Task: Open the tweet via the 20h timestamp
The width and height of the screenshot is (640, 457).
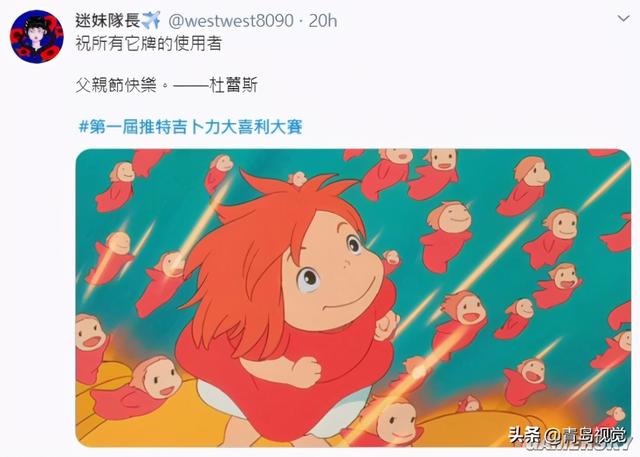Action: pos(323,20)
